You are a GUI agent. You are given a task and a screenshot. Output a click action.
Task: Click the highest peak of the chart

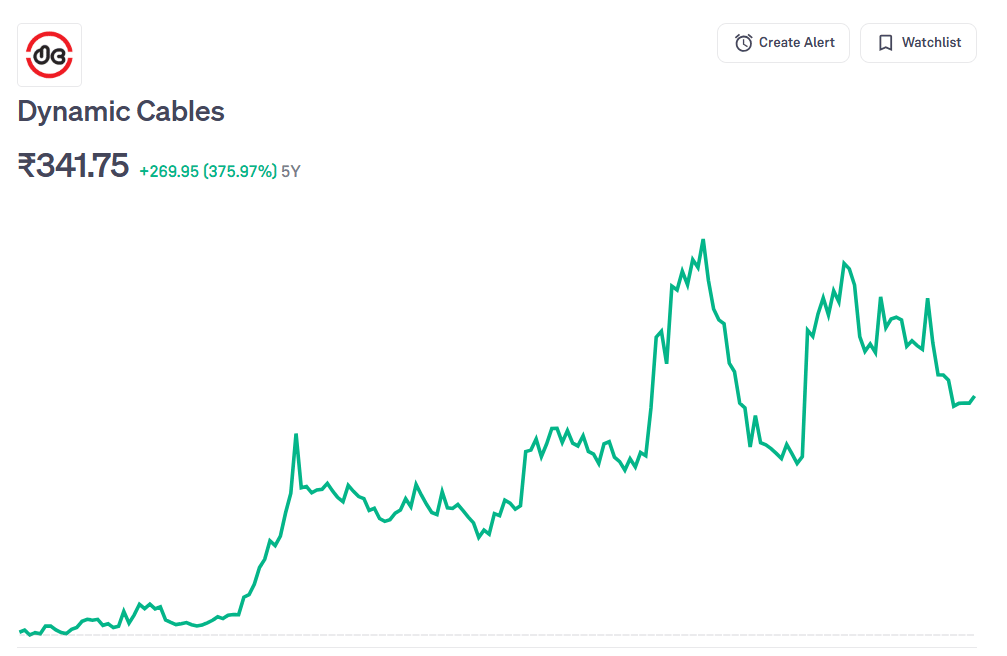point(703,240)
